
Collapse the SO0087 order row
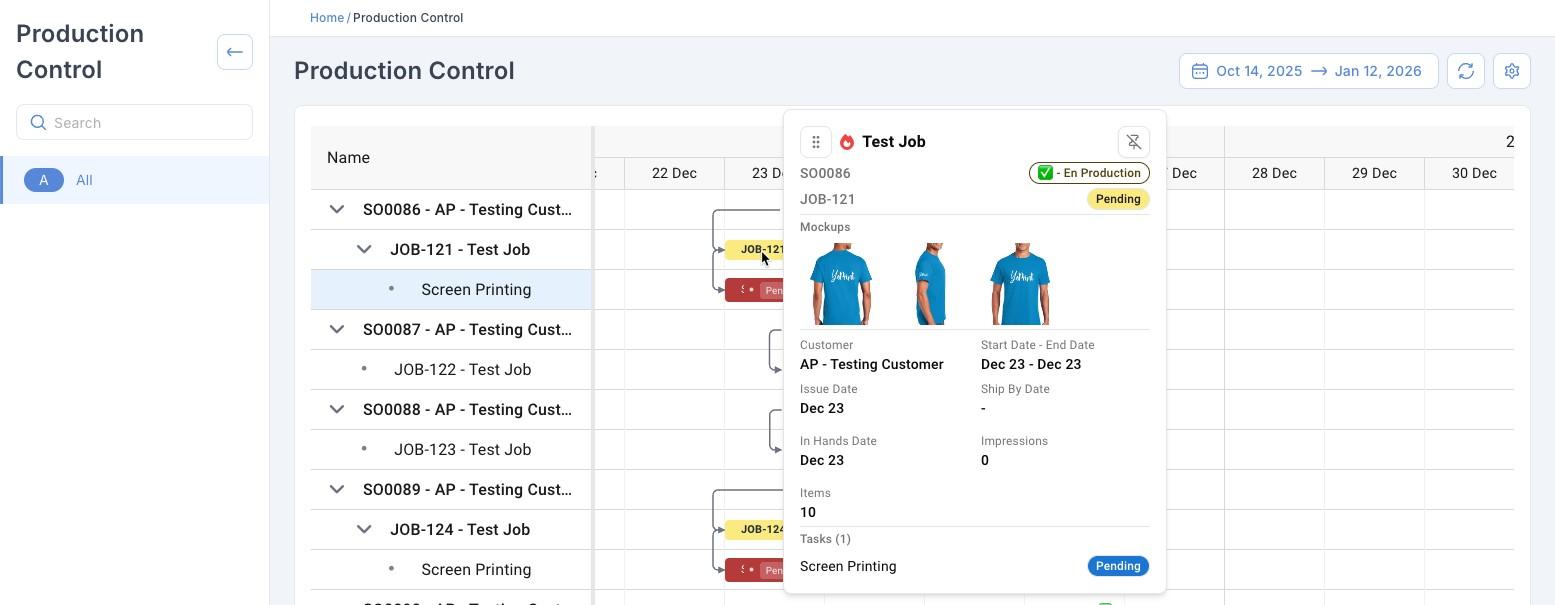click(337, 329)
